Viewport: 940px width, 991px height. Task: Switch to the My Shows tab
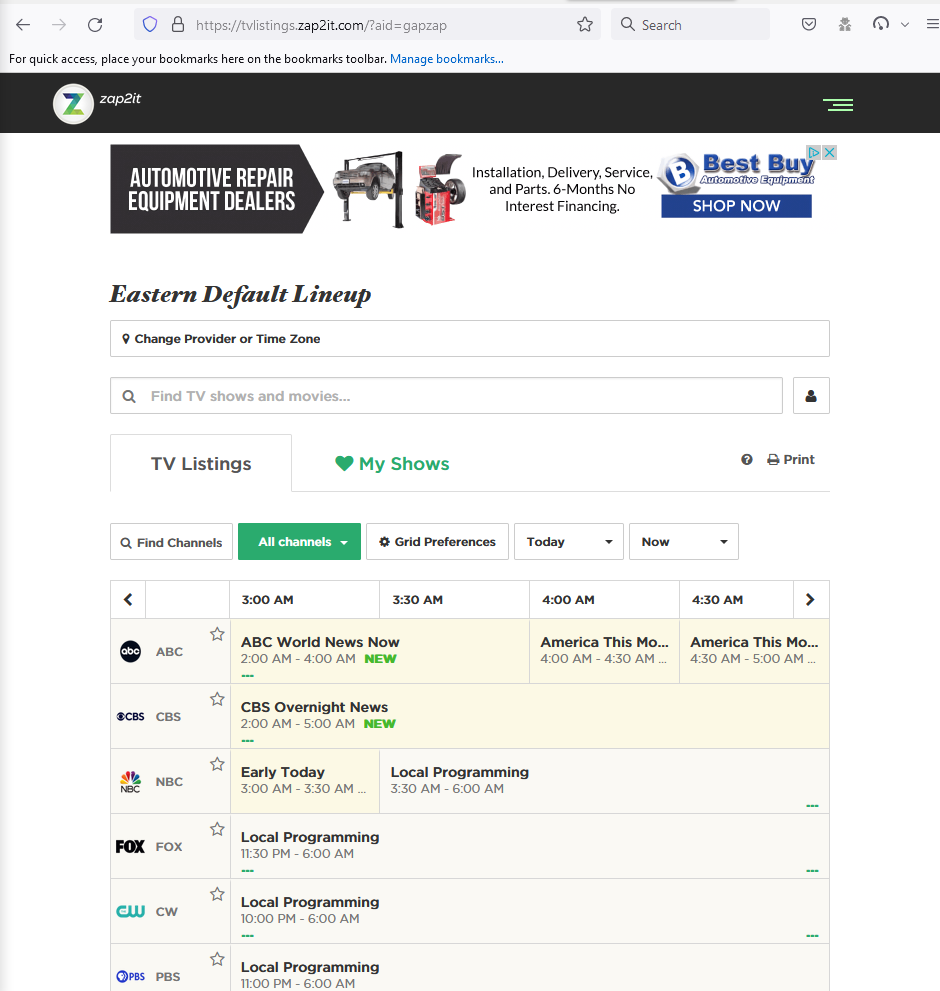(392, 463)
